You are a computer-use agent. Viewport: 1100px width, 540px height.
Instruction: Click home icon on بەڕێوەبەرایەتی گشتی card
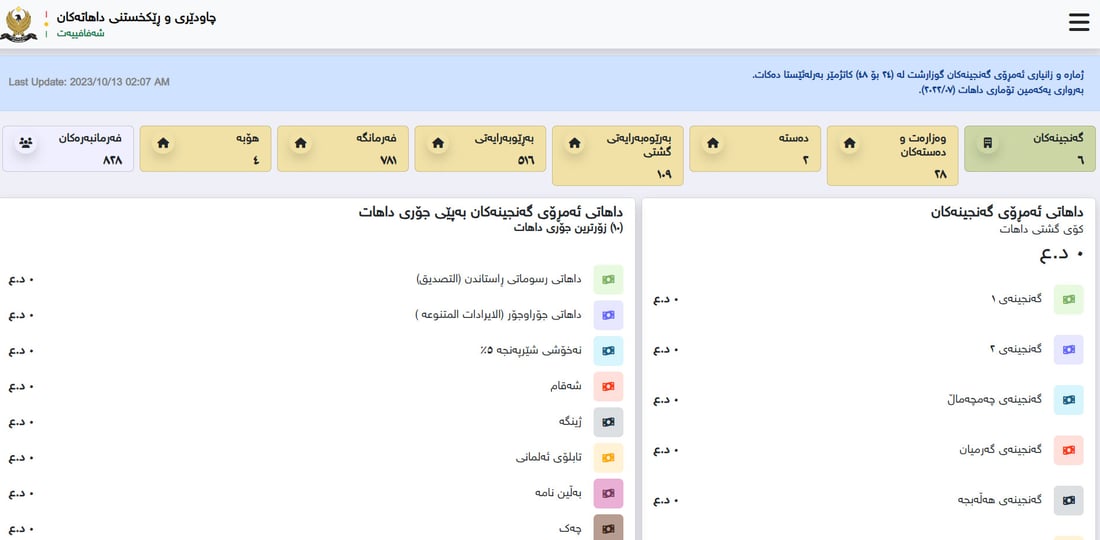coord(575,143)
